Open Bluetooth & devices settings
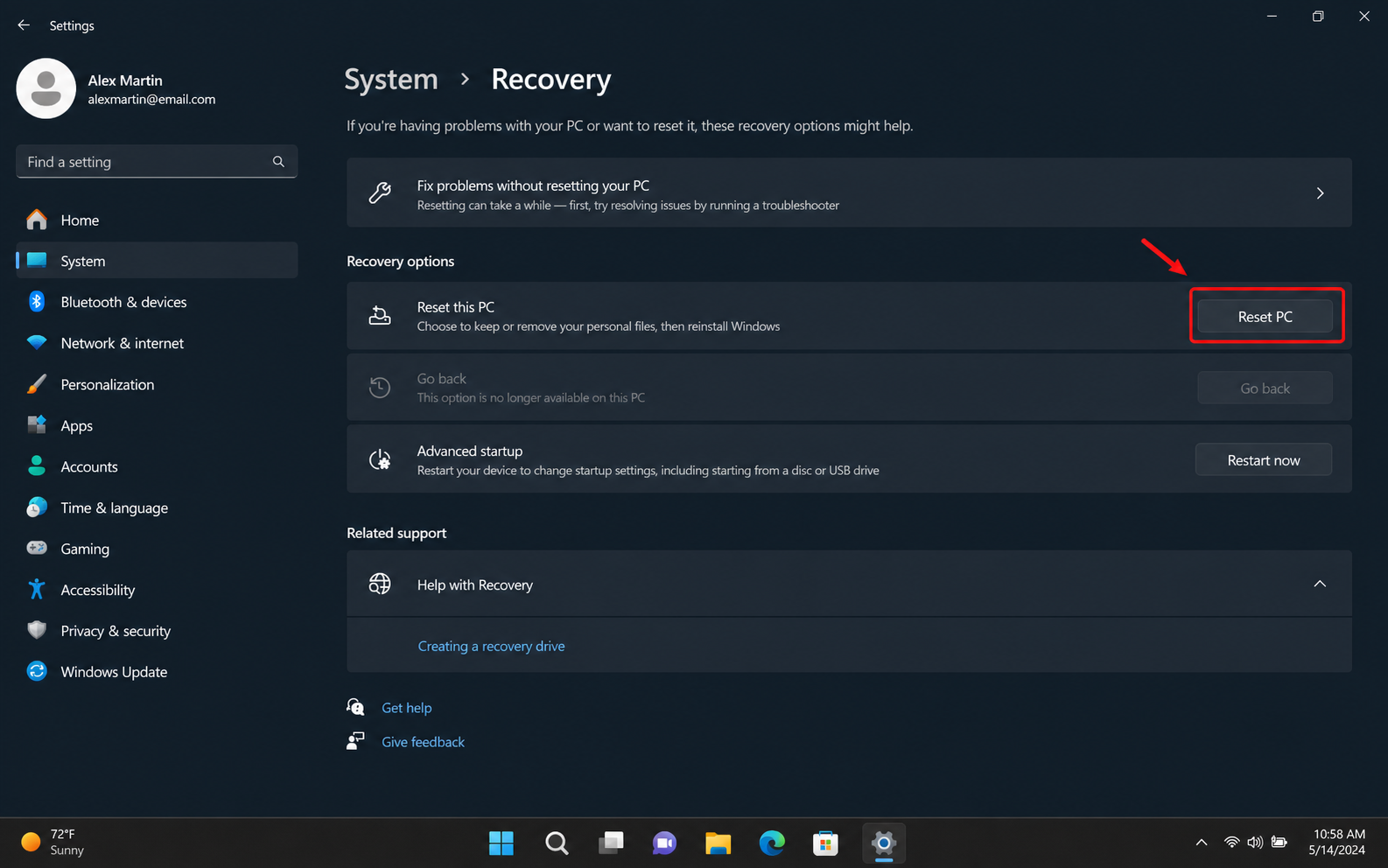The width and height of the screenshot is (1388, 868). [x=157, y=302]
